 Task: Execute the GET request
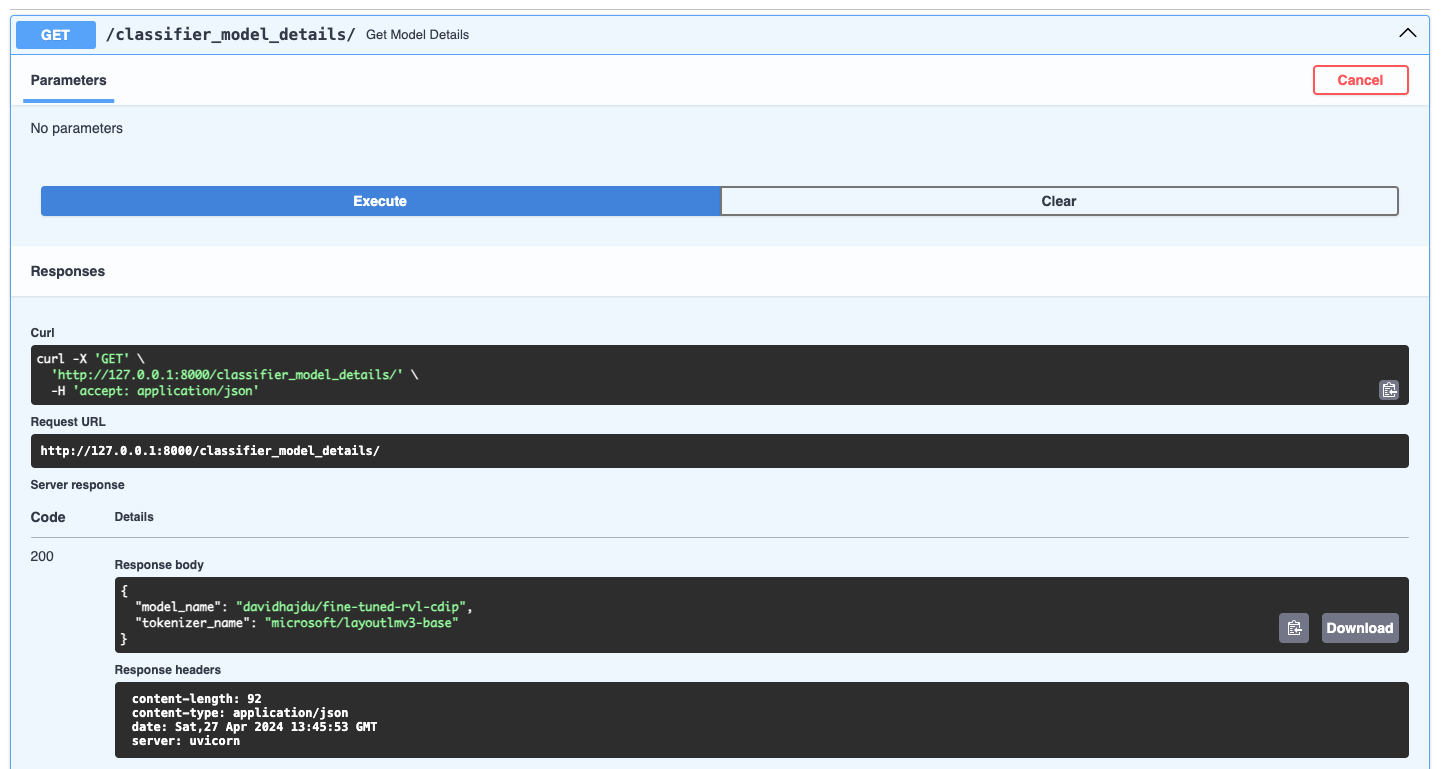point(380,201)
